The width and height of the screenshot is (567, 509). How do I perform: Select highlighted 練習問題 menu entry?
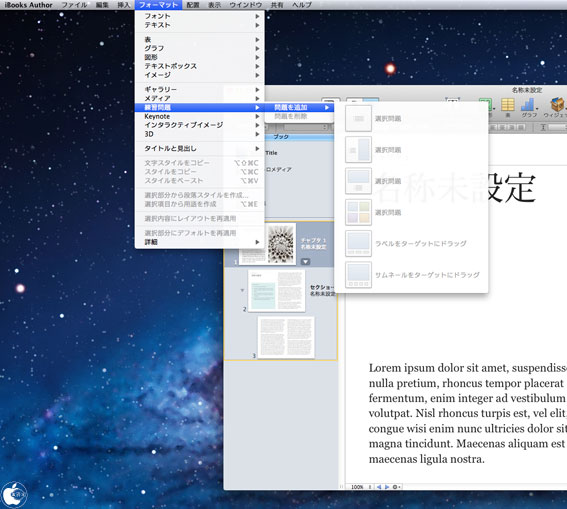coord(200,107)
